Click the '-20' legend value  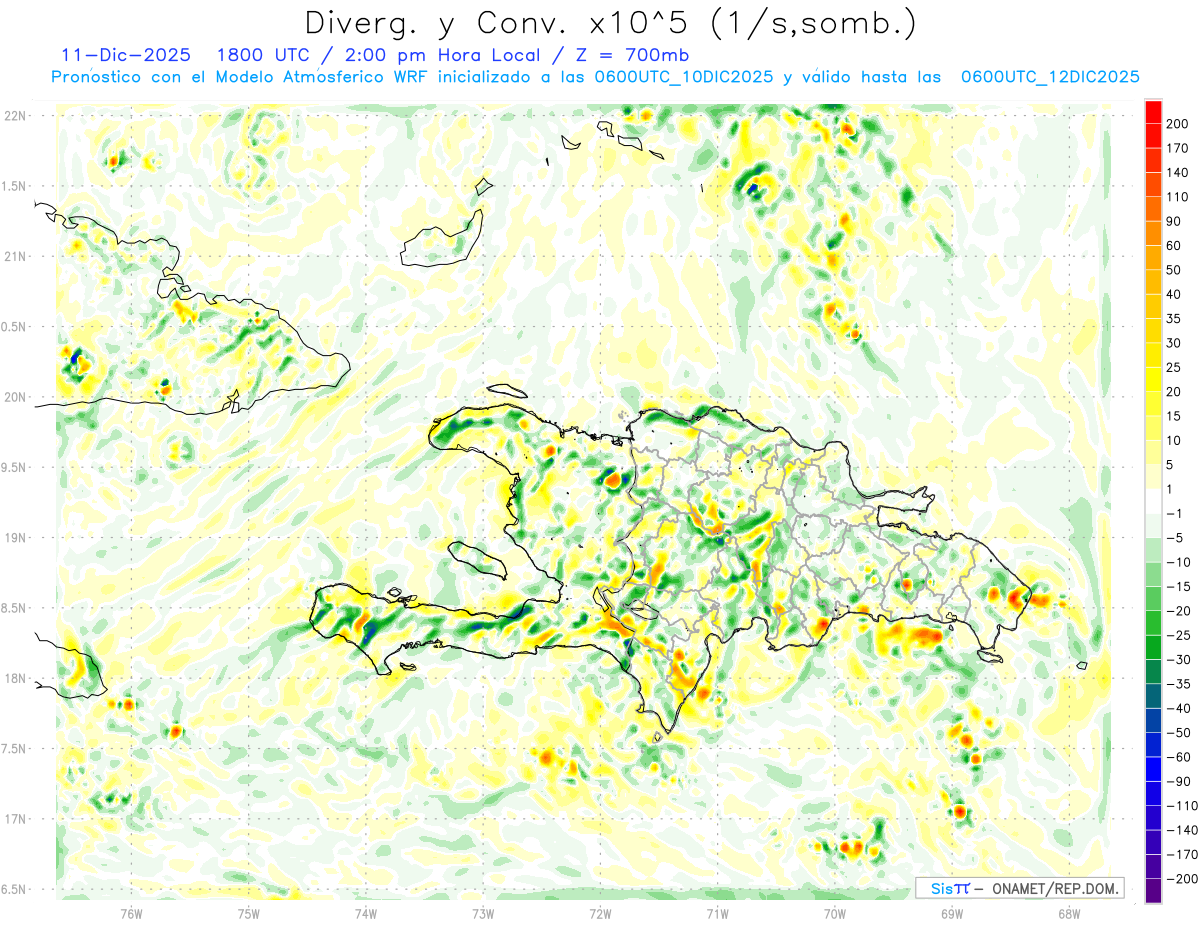1178,612
